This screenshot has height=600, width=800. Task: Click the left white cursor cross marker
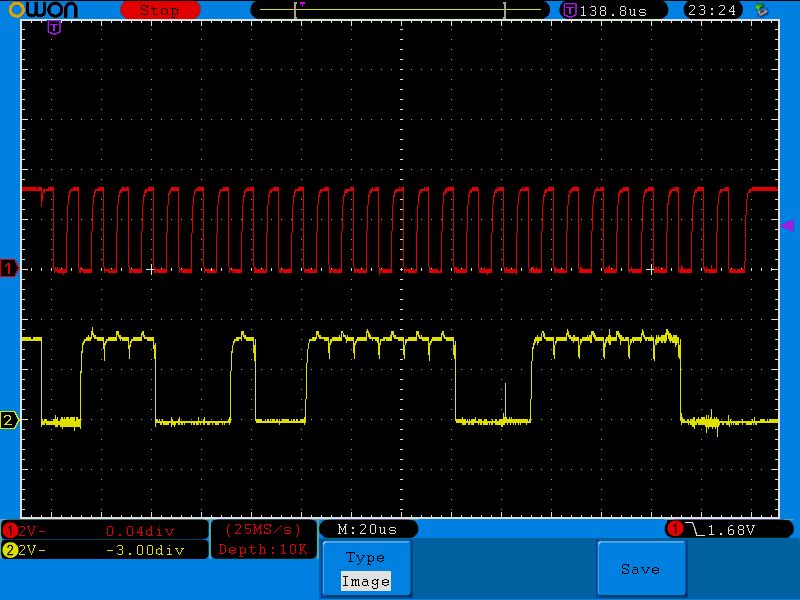point(151,269)
